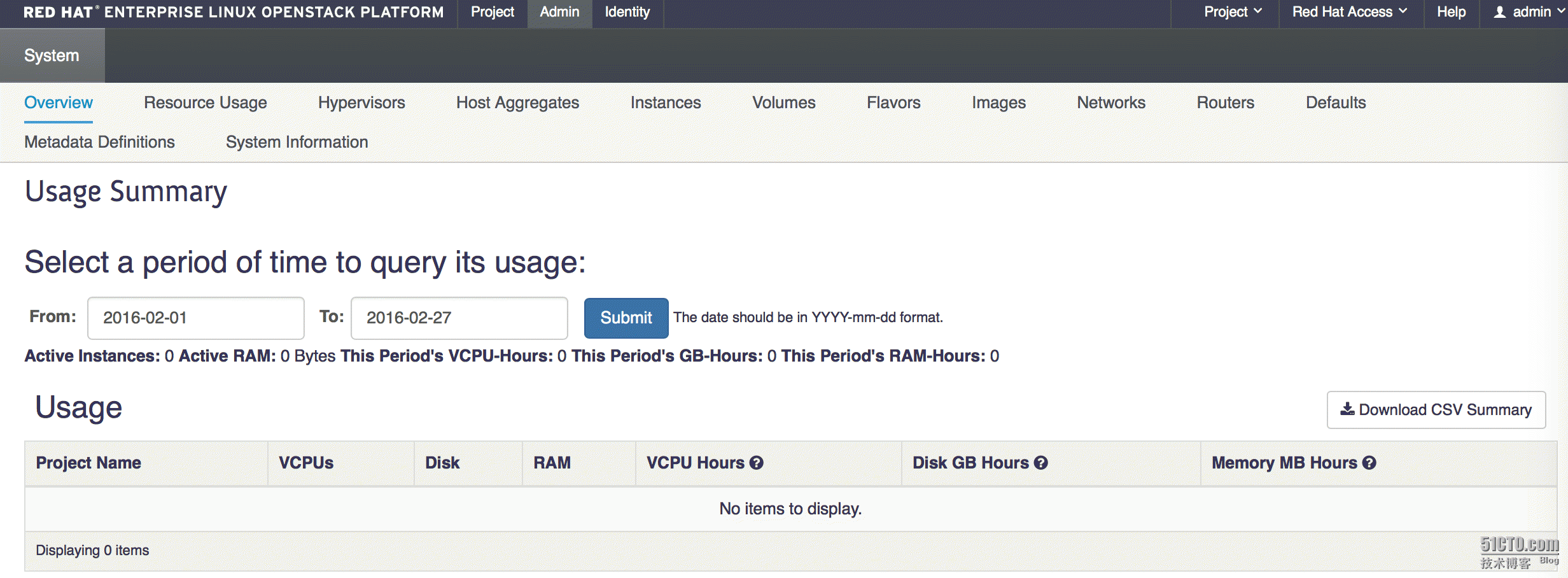Screen dimensions: 1568x578
Task: Open the Hypervisors tab
Action: point(361,102)
